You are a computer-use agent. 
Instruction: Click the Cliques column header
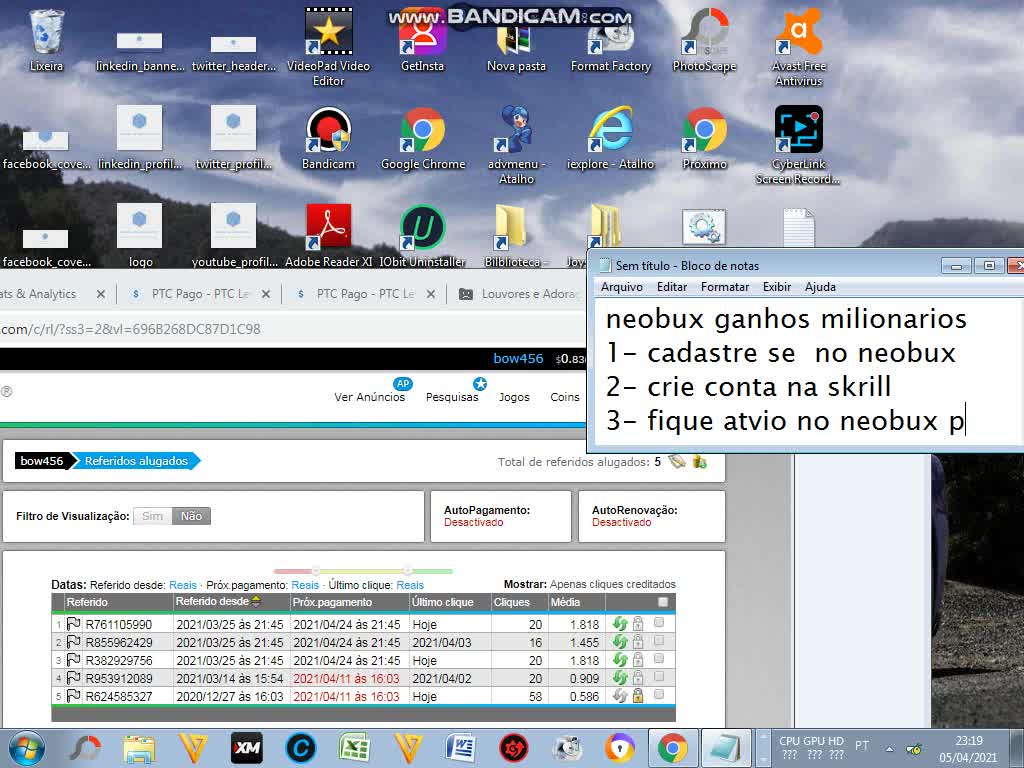511,602
